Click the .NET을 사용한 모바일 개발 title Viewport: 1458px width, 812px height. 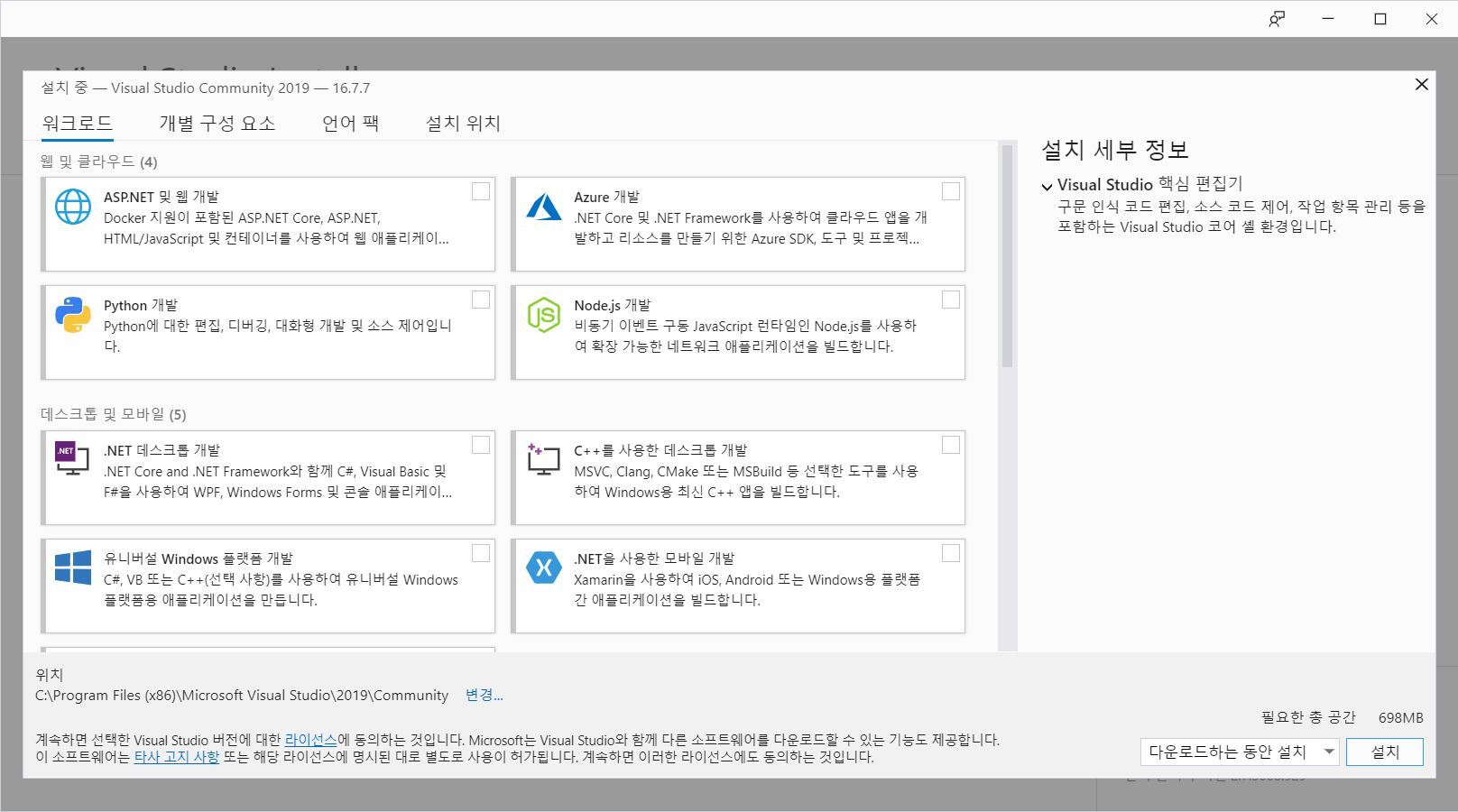point(655,558)
